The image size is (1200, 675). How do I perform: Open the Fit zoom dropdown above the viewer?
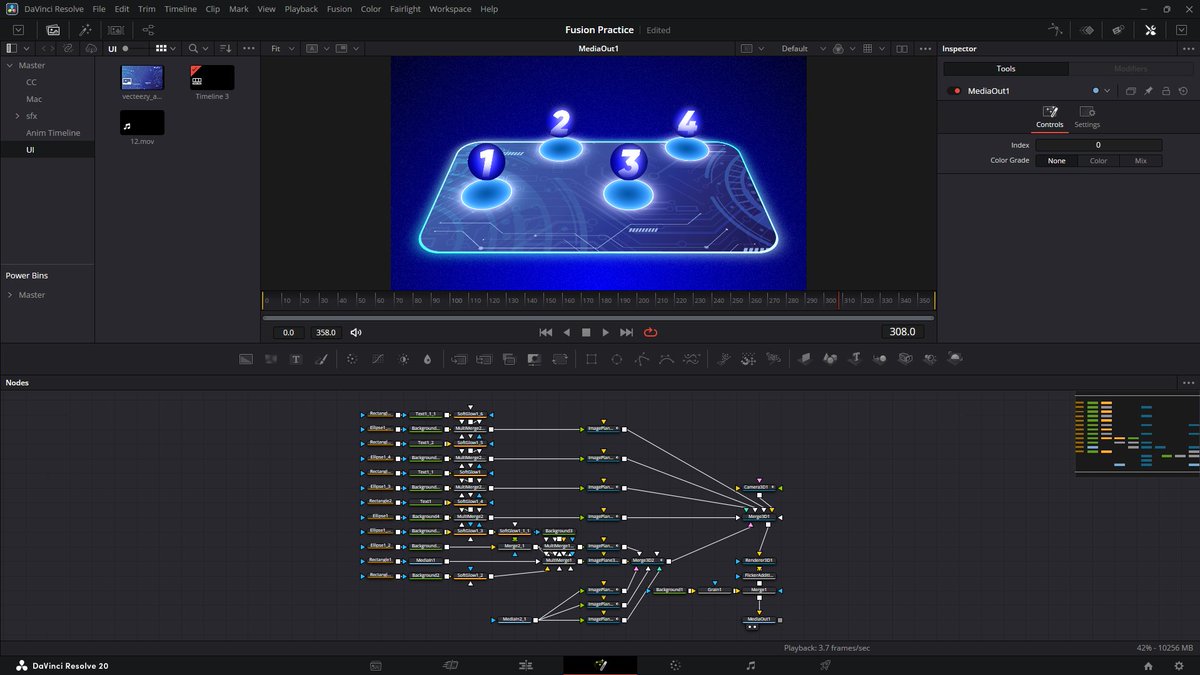pyautogui.click(x=281, y=48)
